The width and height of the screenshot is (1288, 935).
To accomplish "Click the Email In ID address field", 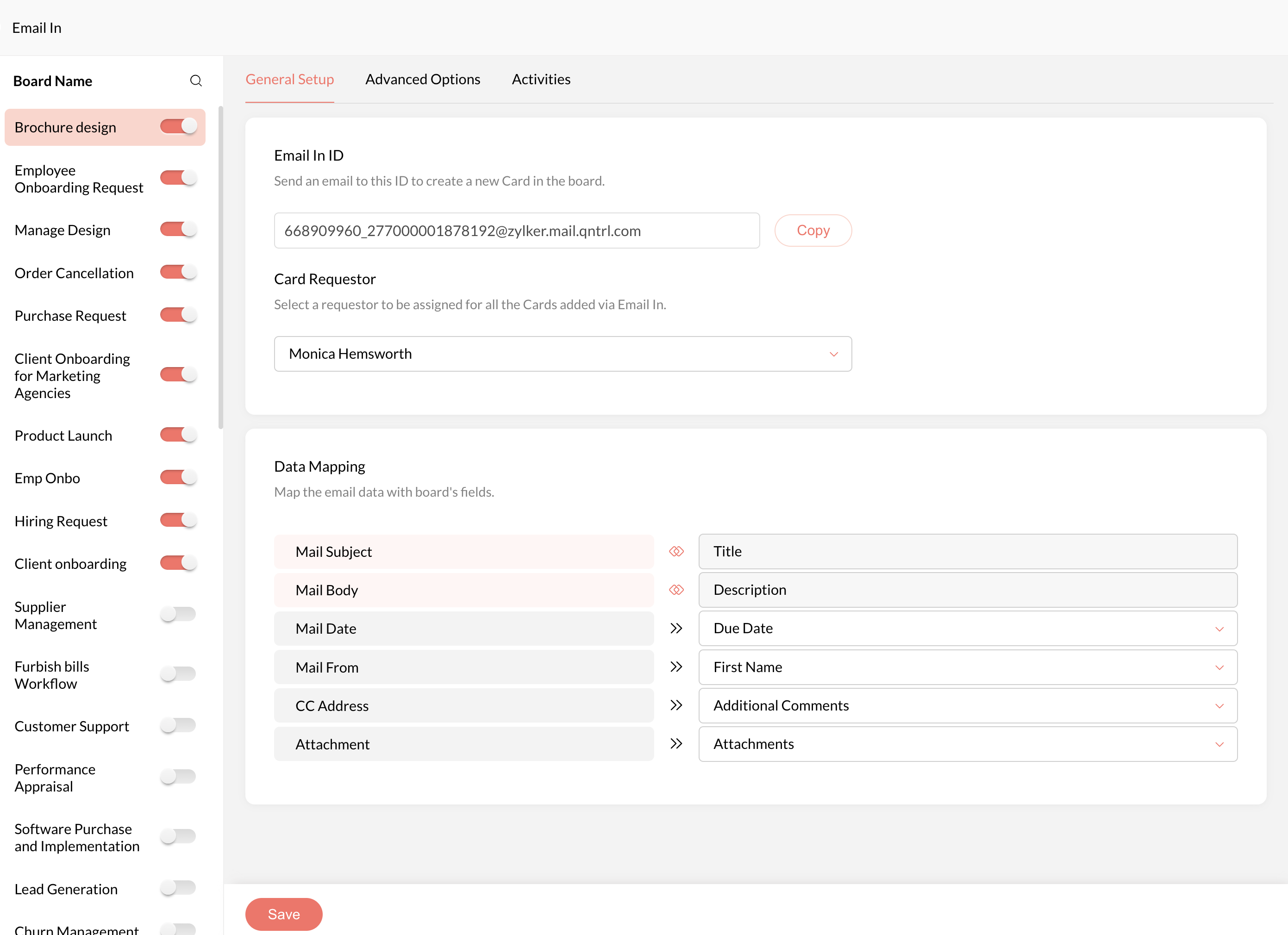I will (516, 231).
